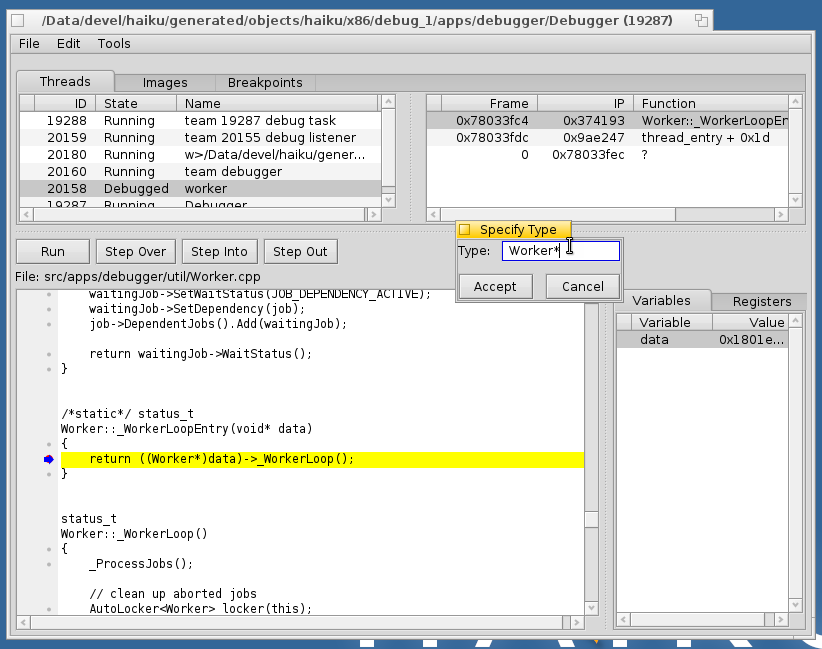Click the Run button
This screenshot has width=822, height=649.
pyautogui.click(x=53, y=252)
